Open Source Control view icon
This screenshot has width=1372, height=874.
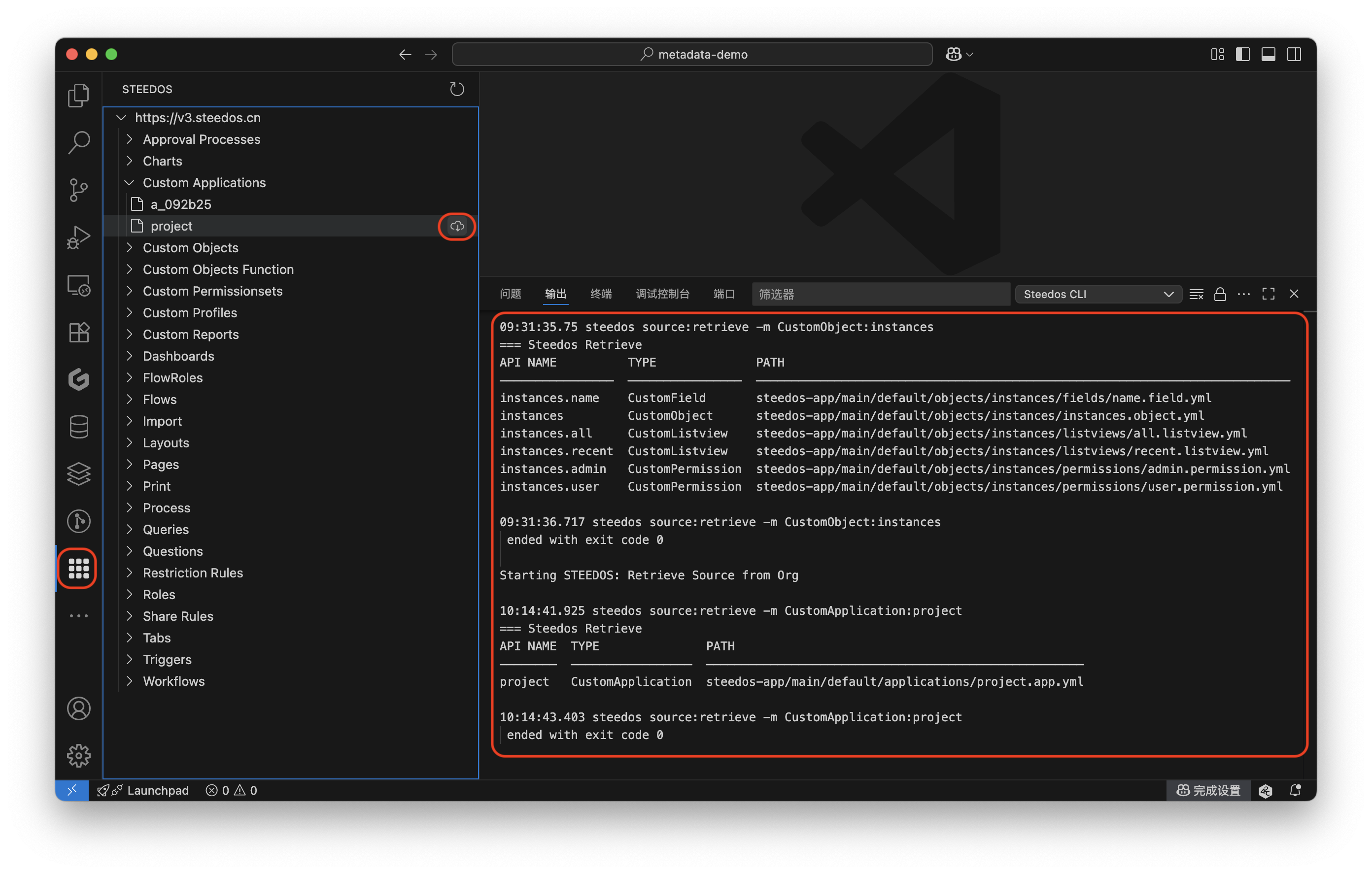pos(79,190)
